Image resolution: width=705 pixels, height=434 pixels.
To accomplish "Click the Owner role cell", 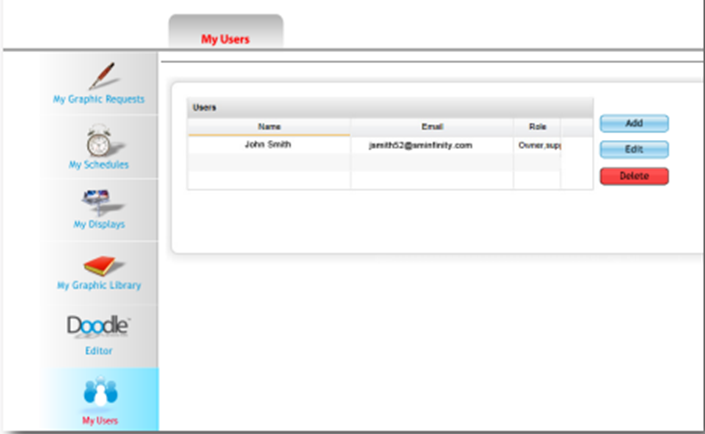I will [537, 145].
